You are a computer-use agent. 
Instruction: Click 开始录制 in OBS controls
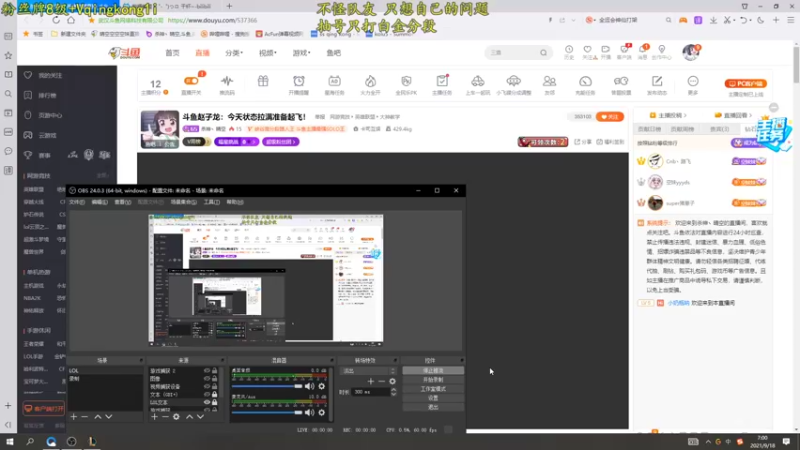click(433, 380)
